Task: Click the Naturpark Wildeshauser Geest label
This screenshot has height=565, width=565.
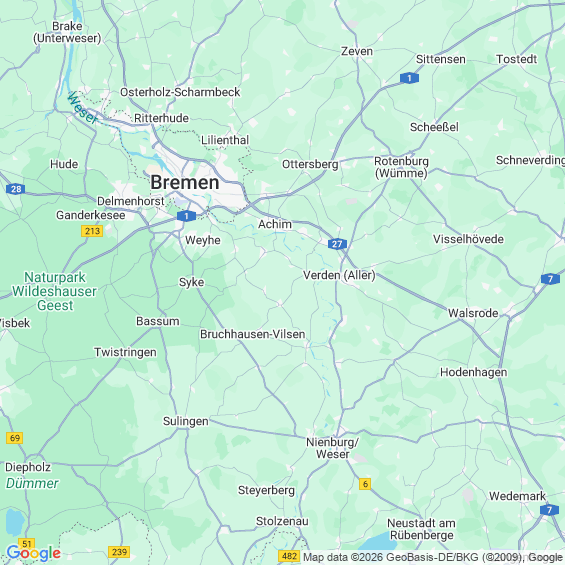Action: [x=54, y=291]
